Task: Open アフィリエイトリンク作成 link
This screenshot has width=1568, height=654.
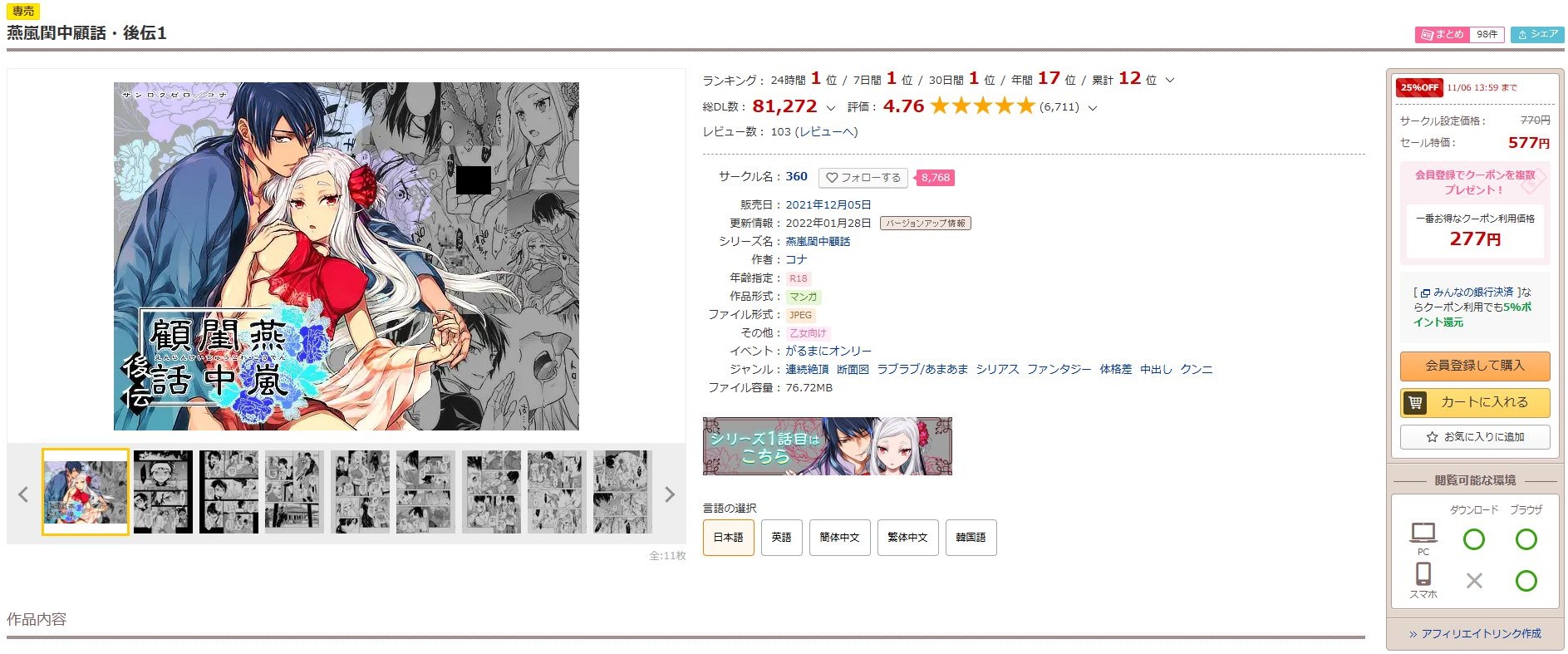Action: coord(1475,634)
